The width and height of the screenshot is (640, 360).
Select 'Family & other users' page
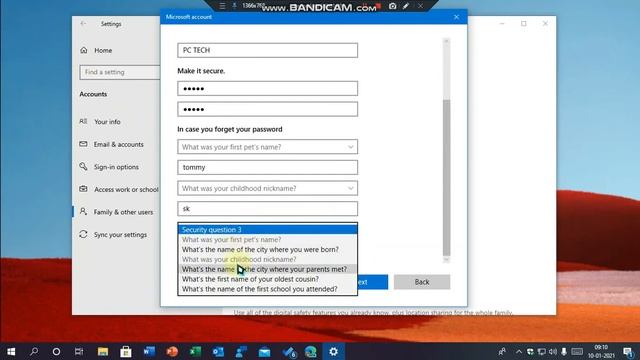[x=123, y=212]
